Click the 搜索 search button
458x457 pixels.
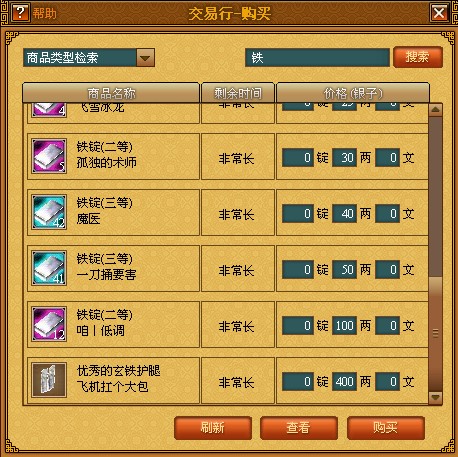(x=418, y=57)
